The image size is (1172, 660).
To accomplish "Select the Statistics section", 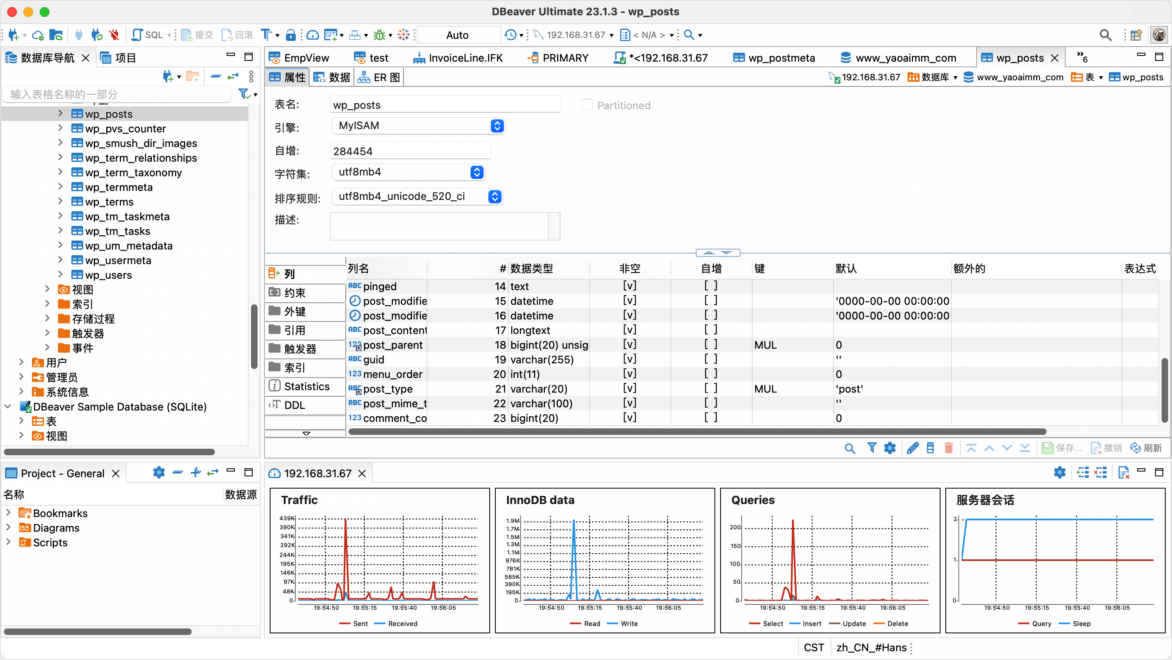I will pyautogui.click(x=305, y=386).
